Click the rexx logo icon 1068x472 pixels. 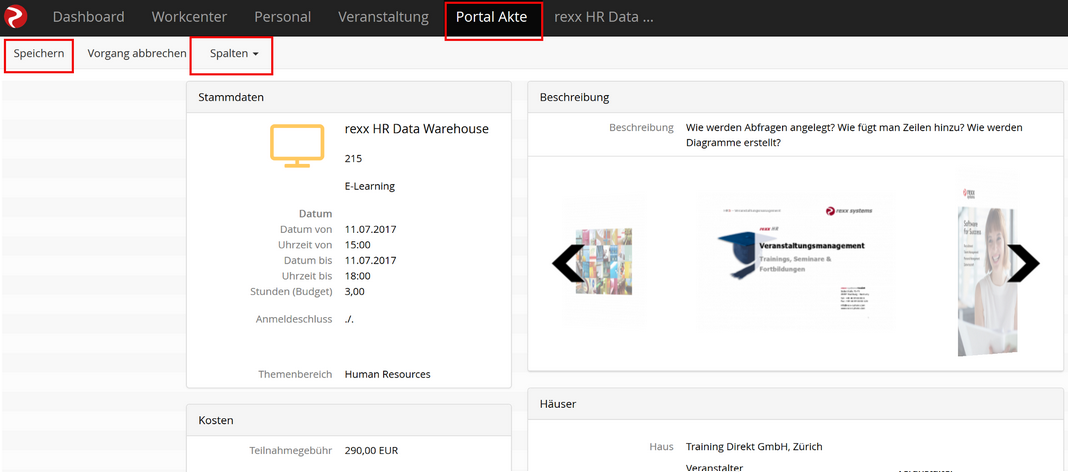[x=15, y=16]
